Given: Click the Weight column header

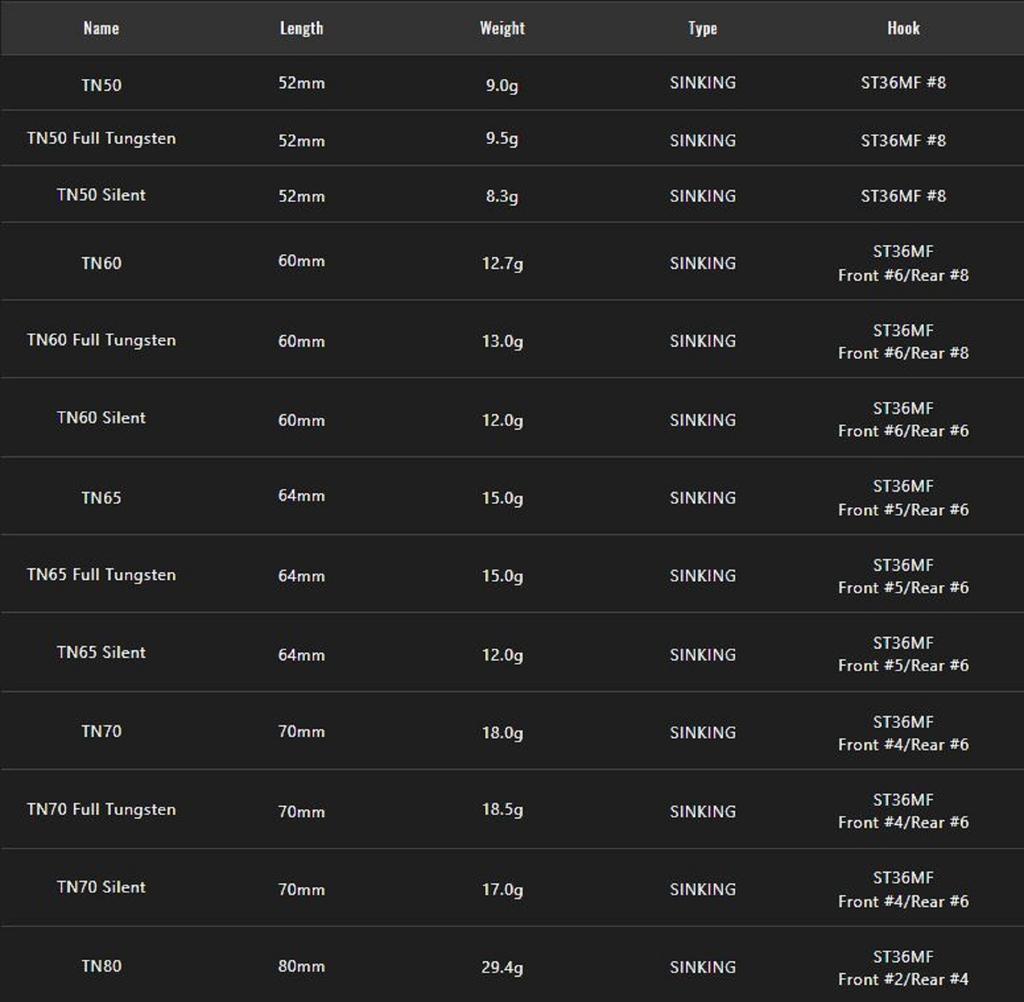Looking at the screenshot, I should point(502,28).
